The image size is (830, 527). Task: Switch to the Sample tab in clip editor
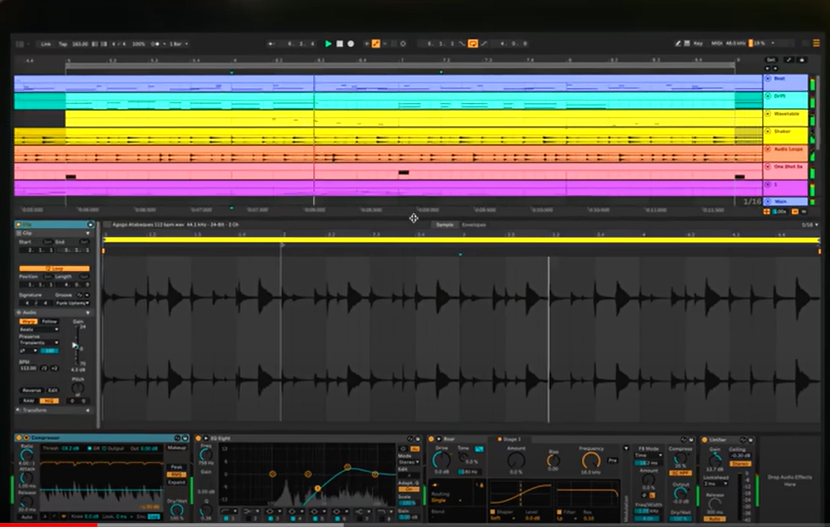(x=445, y=225)
